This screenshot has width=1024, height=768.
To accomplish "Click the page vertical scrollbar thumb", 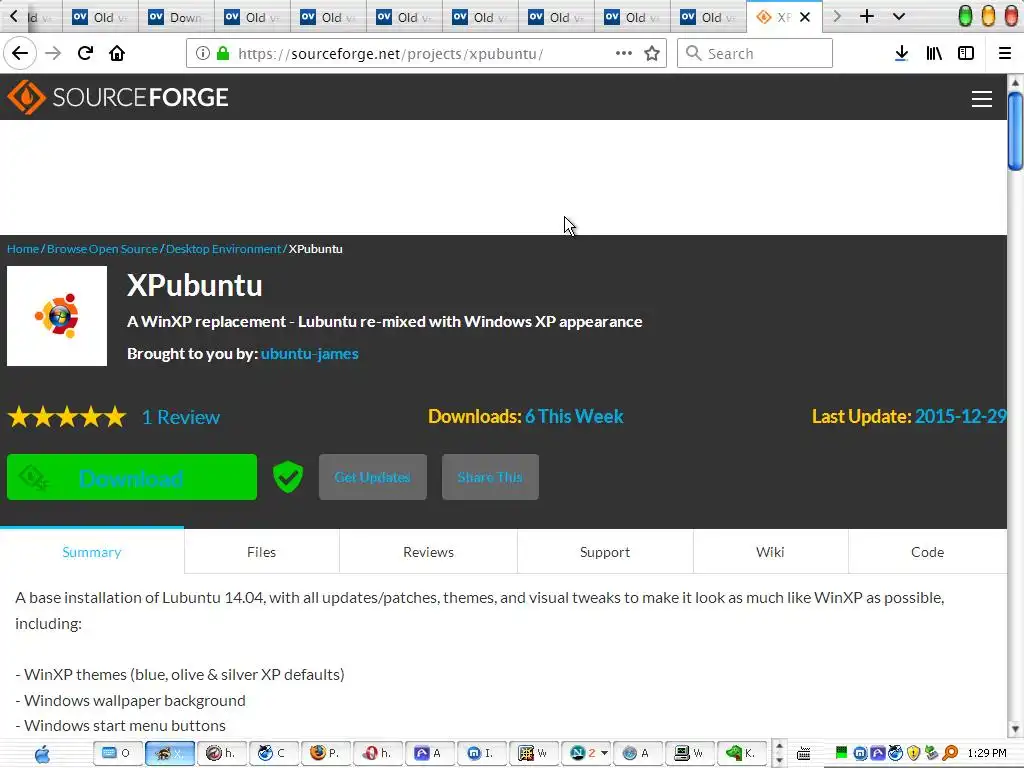I will (x=1015, y=131).
